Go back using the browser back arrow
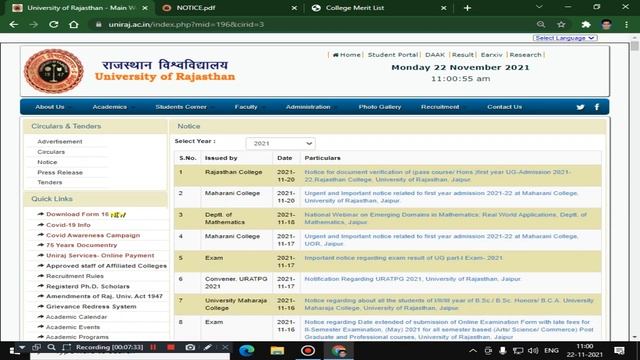Screen dimensions: 640x360 [14, 24]
